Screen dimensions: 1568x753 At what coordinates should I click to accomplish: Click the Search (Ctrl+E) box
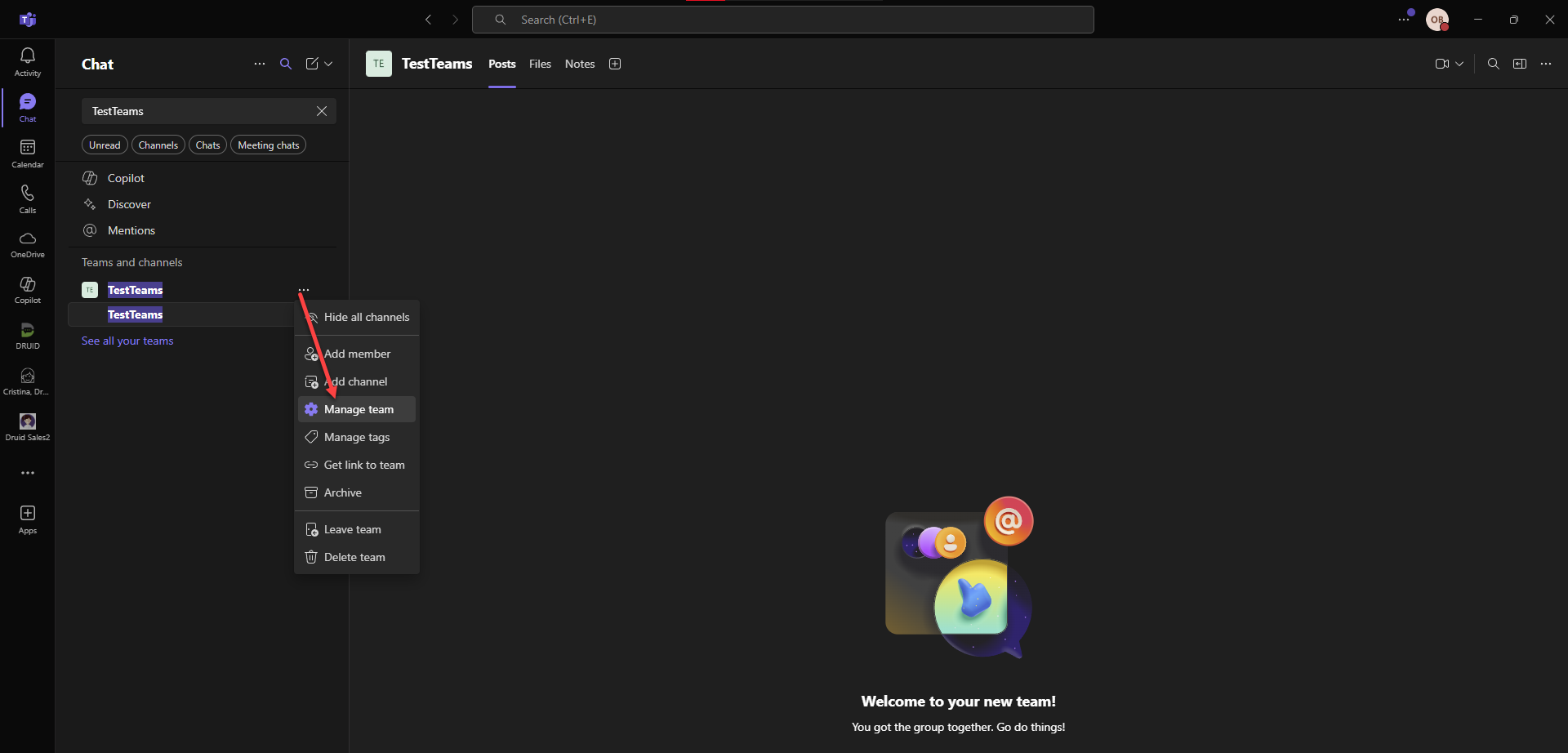click(x=782, y=20)
